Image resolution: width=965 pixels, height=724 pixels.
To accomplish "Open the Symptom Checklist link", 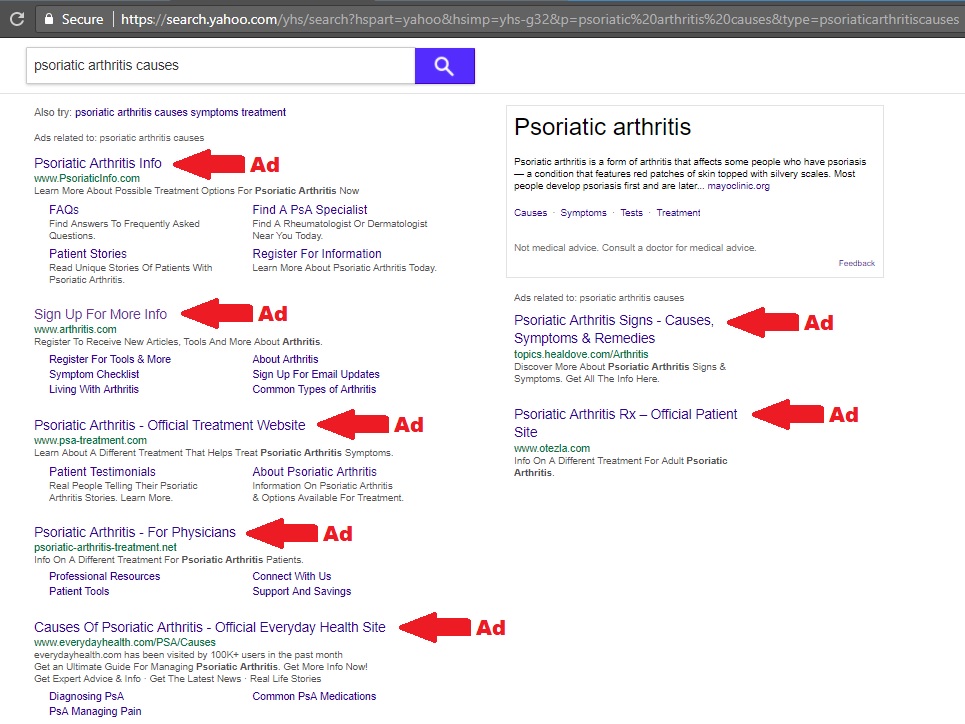I will tap(94, 374).
